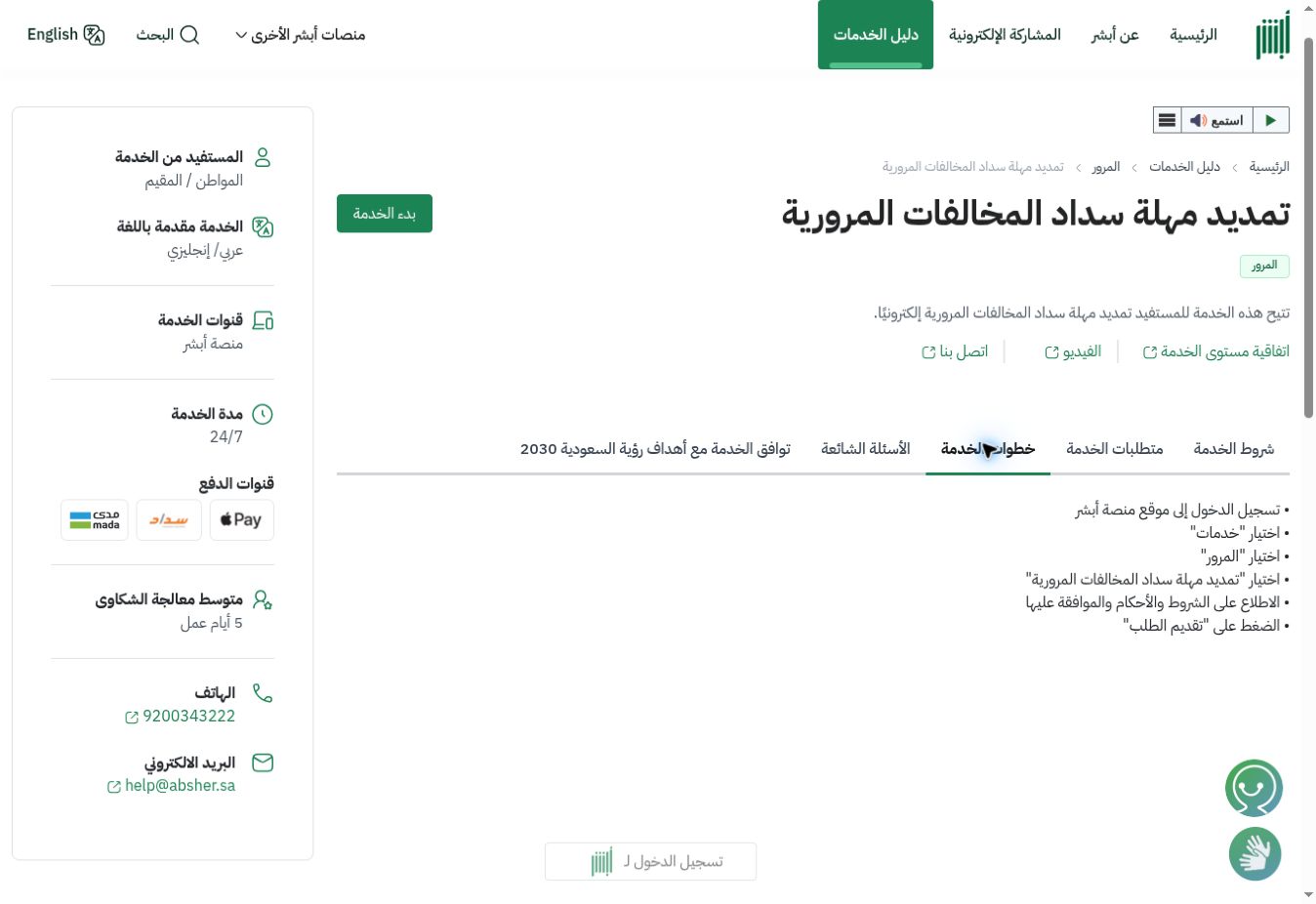
Task: Click the بدء الخدمة button
Action: 385,214
